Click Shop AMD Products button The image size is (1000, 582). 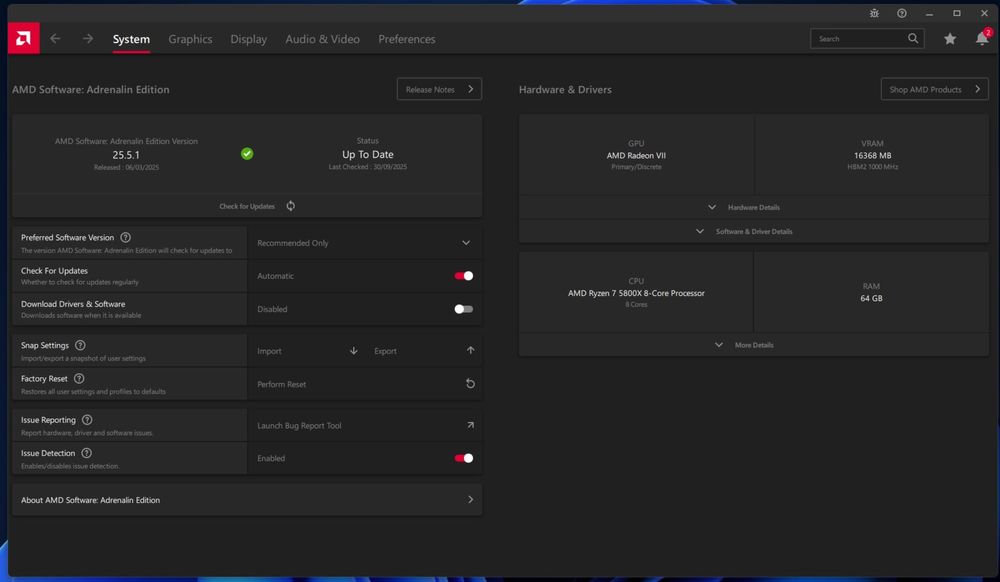tap(933, 89)
